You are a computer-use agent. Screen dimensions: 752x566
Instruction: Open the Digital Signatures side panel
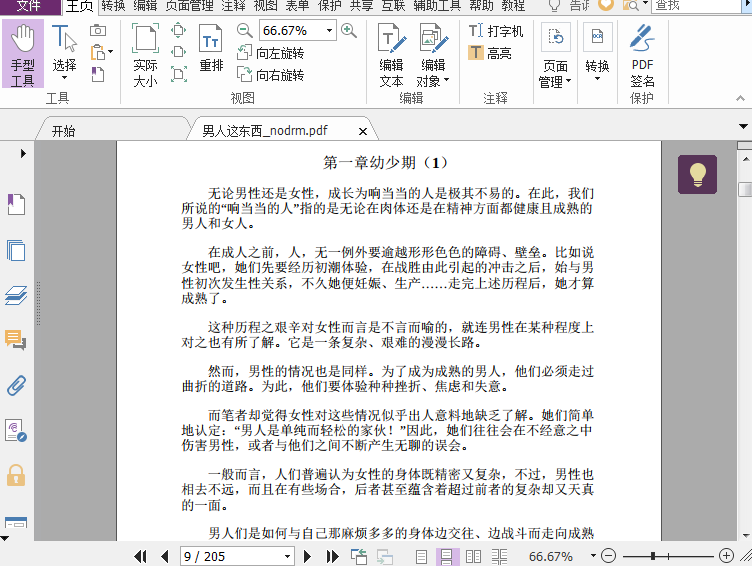click(16, 430)
